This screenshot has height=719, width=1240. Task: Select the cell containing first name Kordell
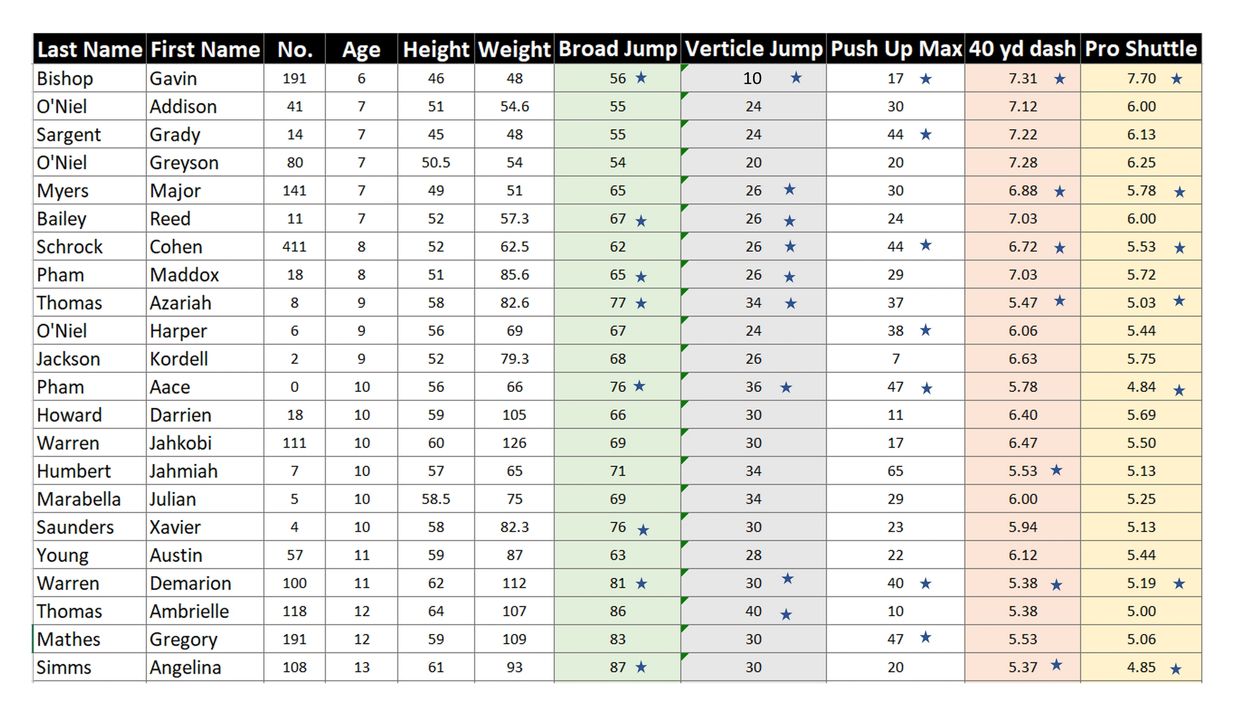click(x=205, y=359)
